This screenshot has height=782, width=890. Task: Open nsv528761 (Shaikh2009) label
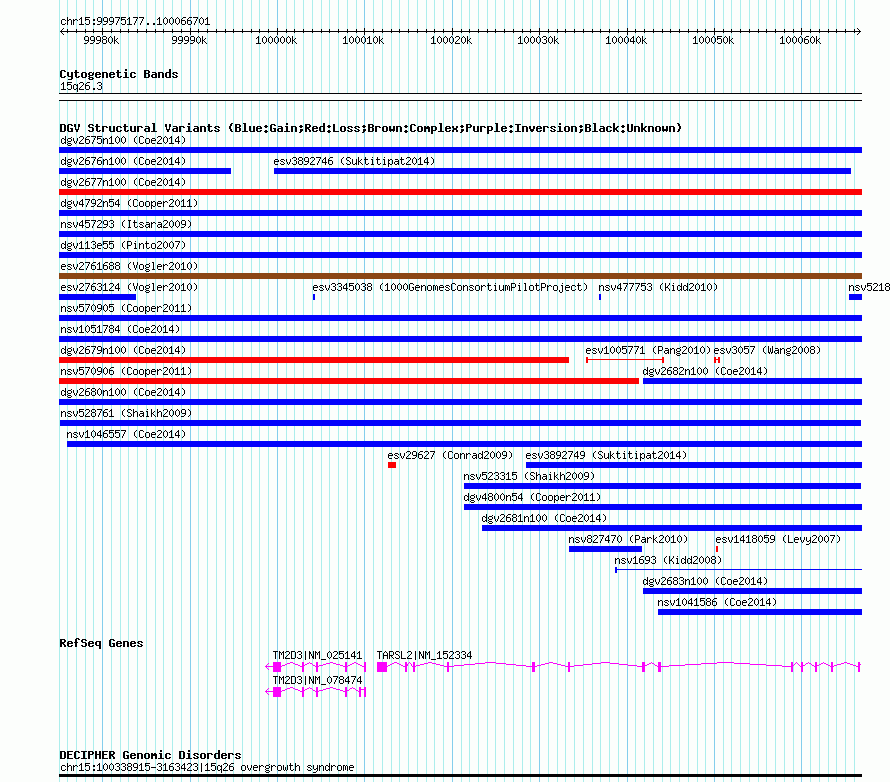[126, 413]
